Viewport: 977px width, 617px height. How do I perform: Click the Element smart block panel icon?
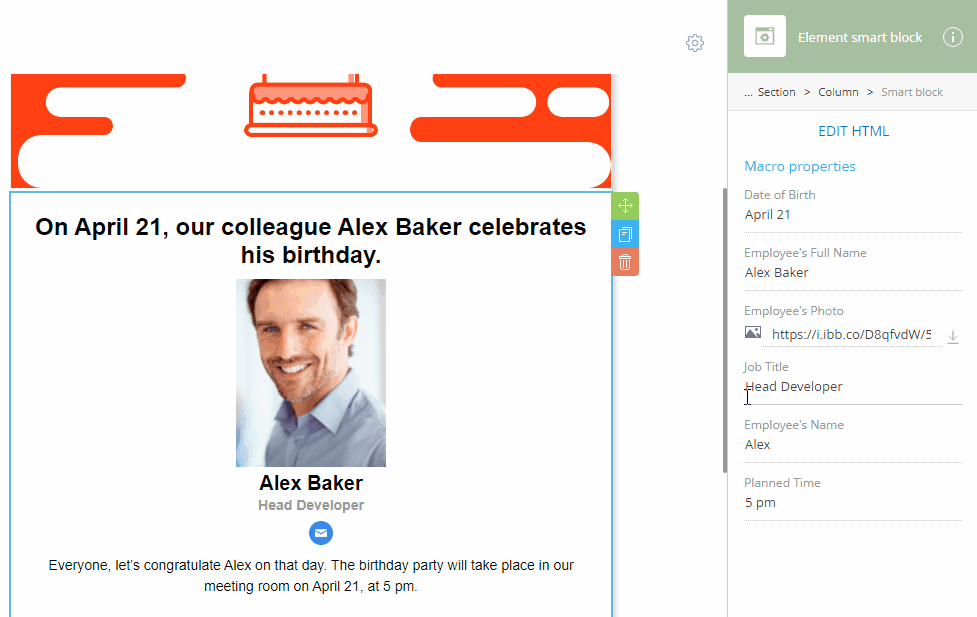click(x=765, y=37)
